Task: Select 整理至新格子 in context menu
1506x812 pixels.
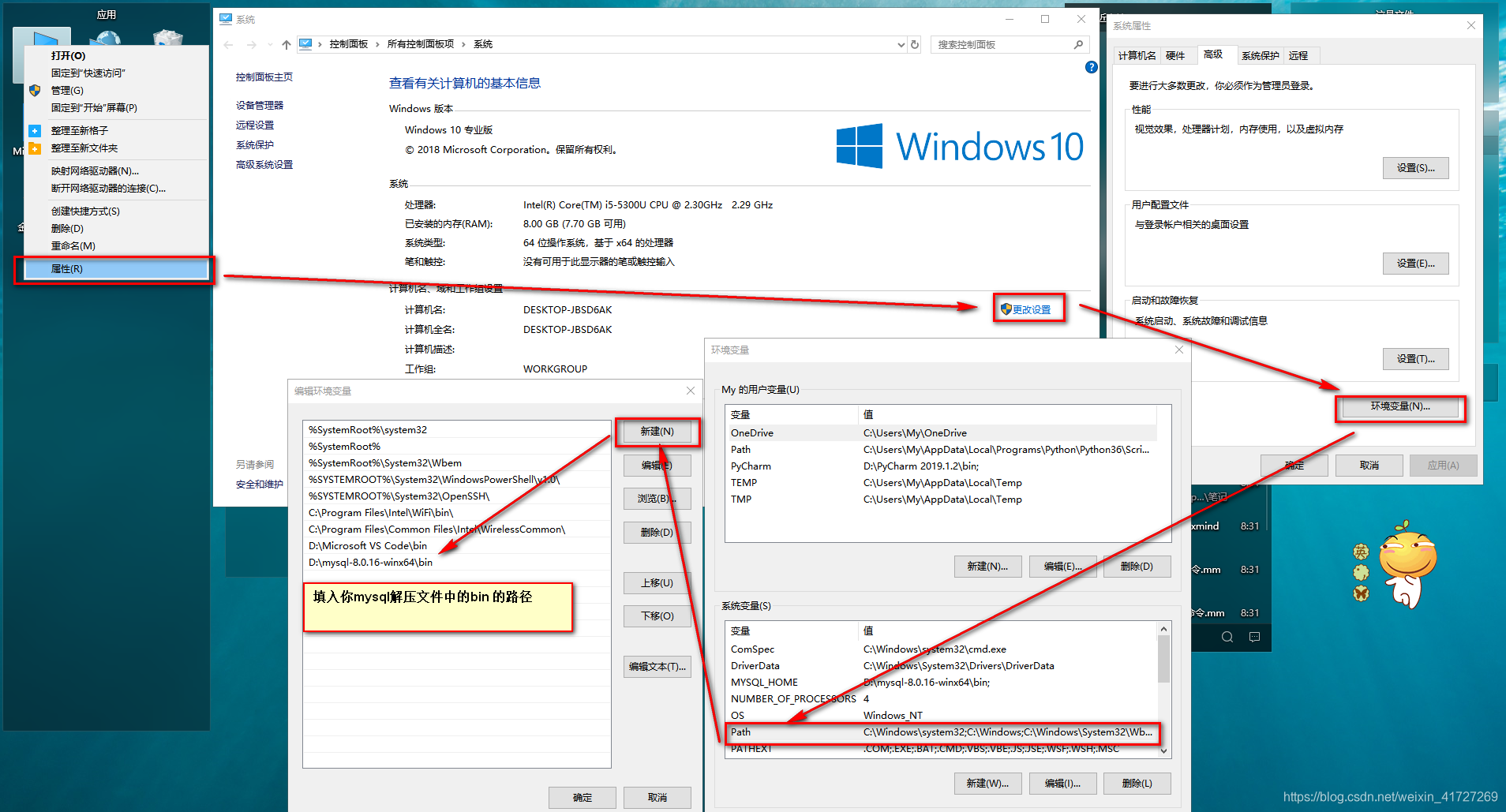Action: pos(117,131)
